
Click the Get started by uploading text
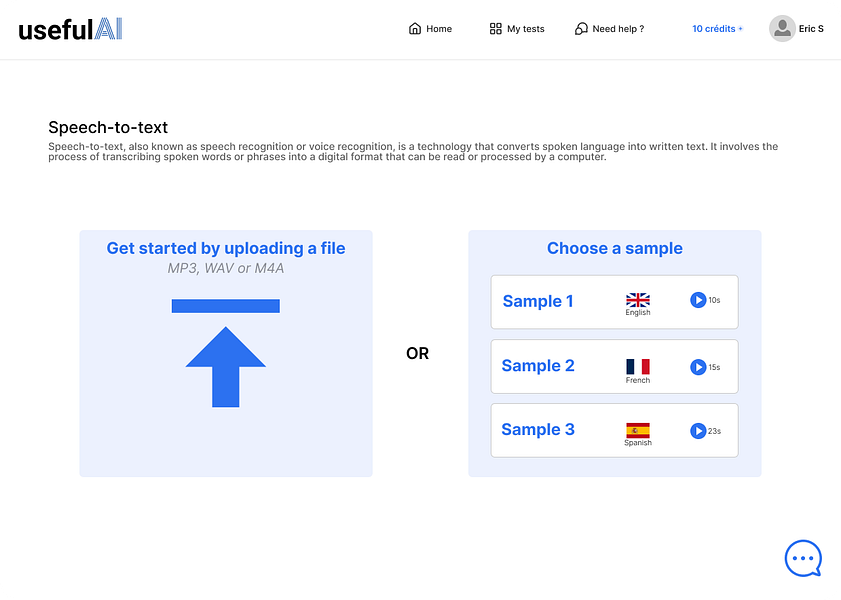[226, 248]
